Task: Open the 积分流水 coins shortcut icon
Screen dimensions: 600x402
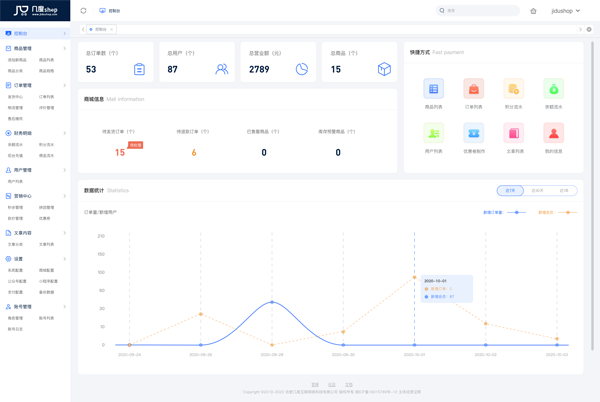Action: pyautogui.click(x=514, y=89)
